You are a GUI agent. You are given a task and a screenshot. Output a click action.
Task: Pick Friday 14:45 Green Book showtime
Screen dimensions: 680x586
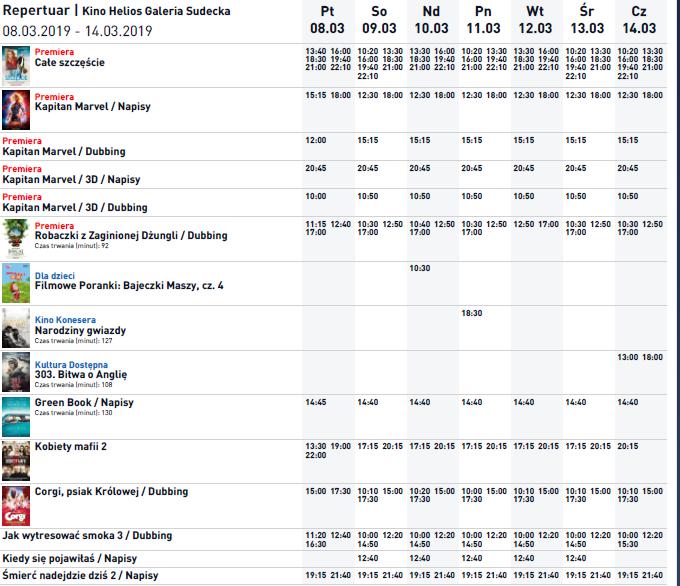click(x=316, y=403)
